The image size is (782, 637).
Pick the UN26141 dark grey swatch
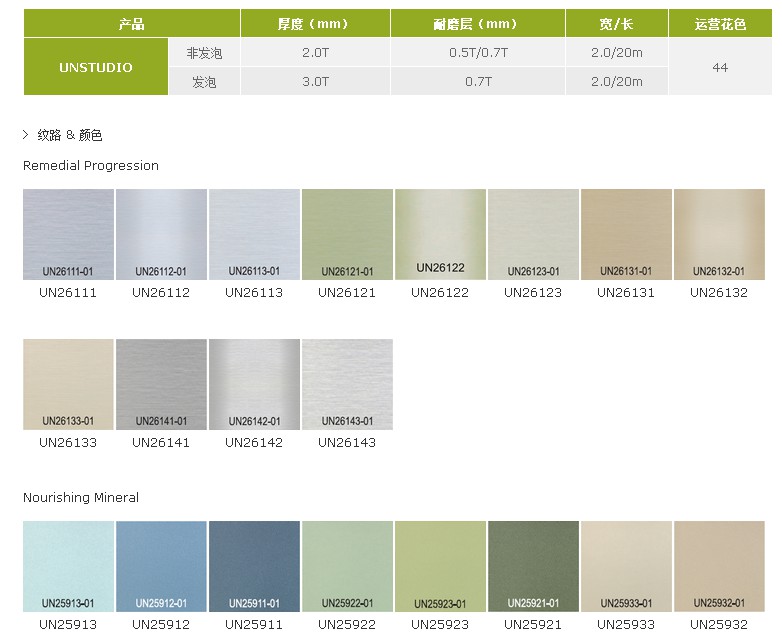(161, 385)
